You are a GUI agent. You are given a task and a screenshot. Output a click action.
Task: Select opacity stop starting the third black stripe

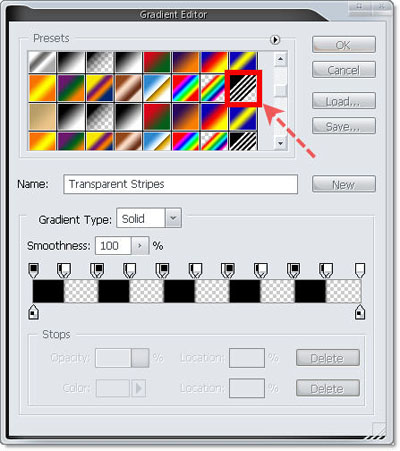pos(163,270)
